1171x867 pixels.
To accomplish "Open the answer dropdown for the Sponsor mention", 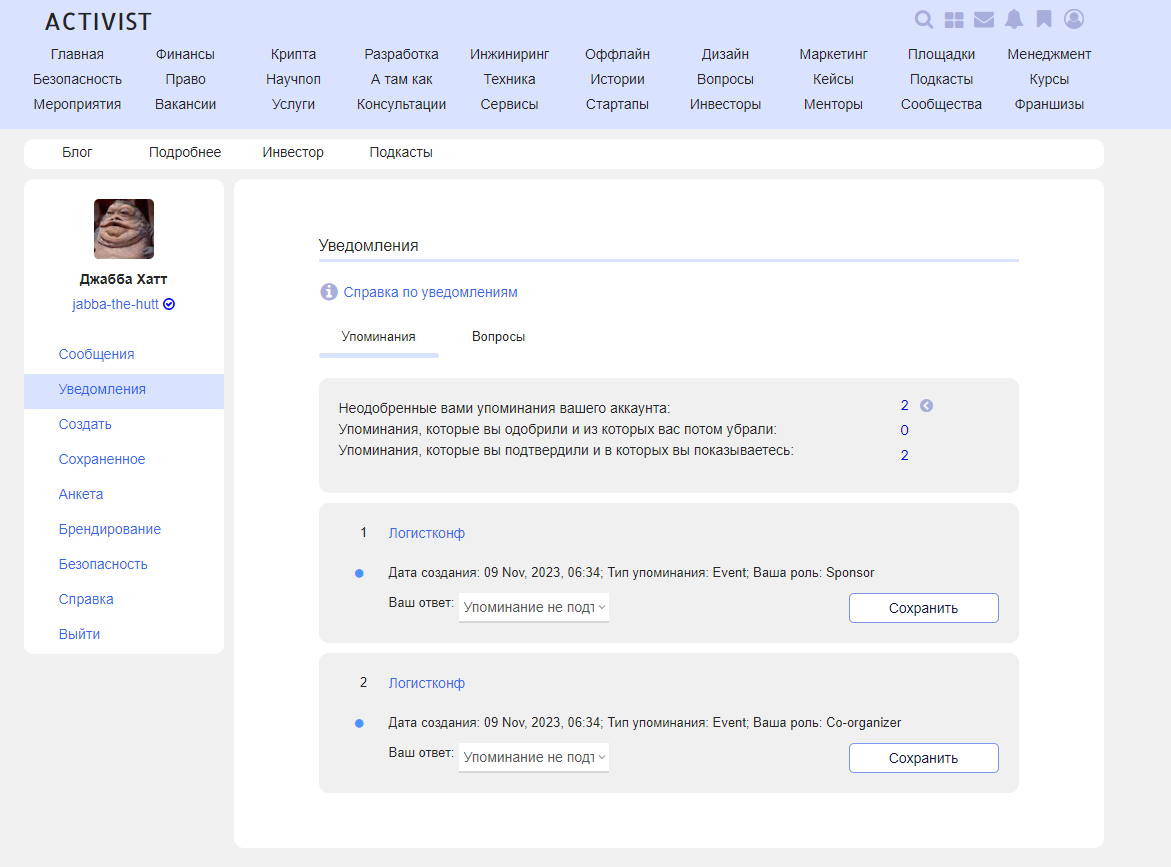I will pos(534,607).
